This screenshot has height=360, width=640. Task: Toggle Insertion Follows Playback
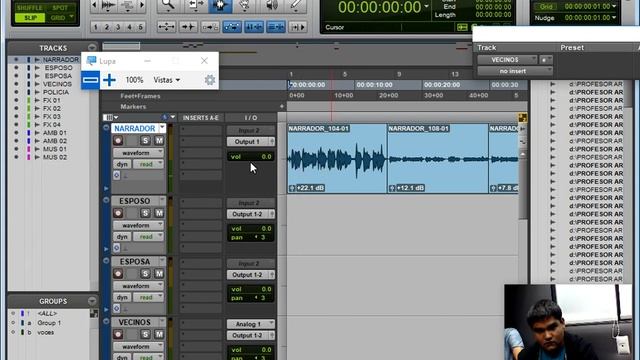pyautogui.click(x=298, y=27)
